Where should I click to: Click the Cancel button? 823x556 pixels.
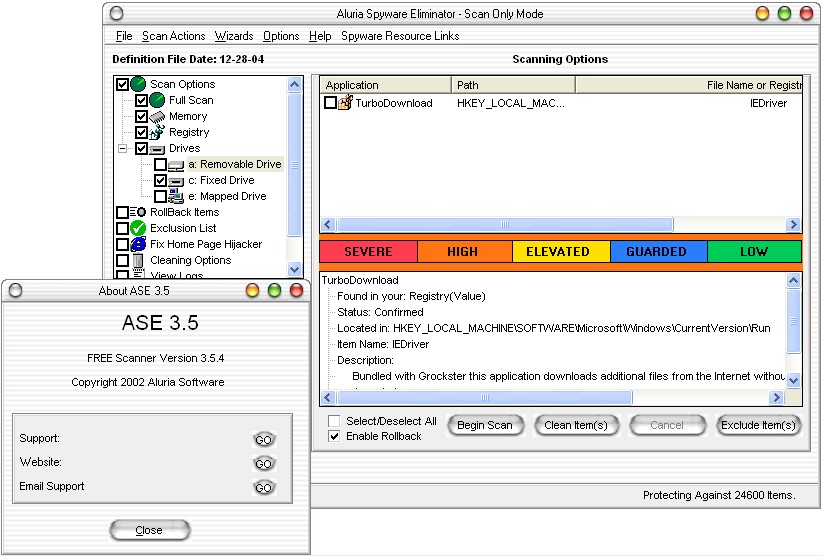(x=667, y=425)
